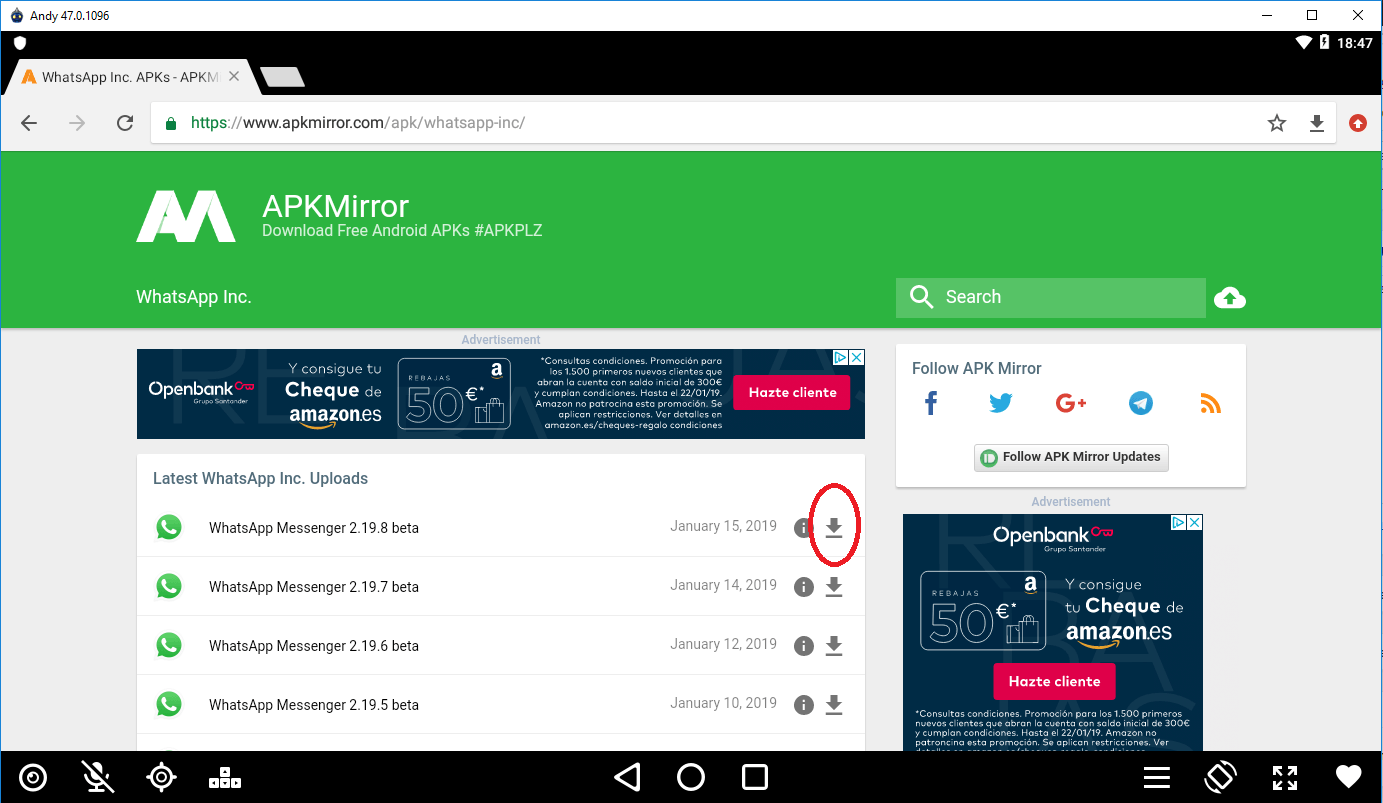
Task: Download WhatsApp Messenger 2.19.7 beta
Action: pos(834,587)
